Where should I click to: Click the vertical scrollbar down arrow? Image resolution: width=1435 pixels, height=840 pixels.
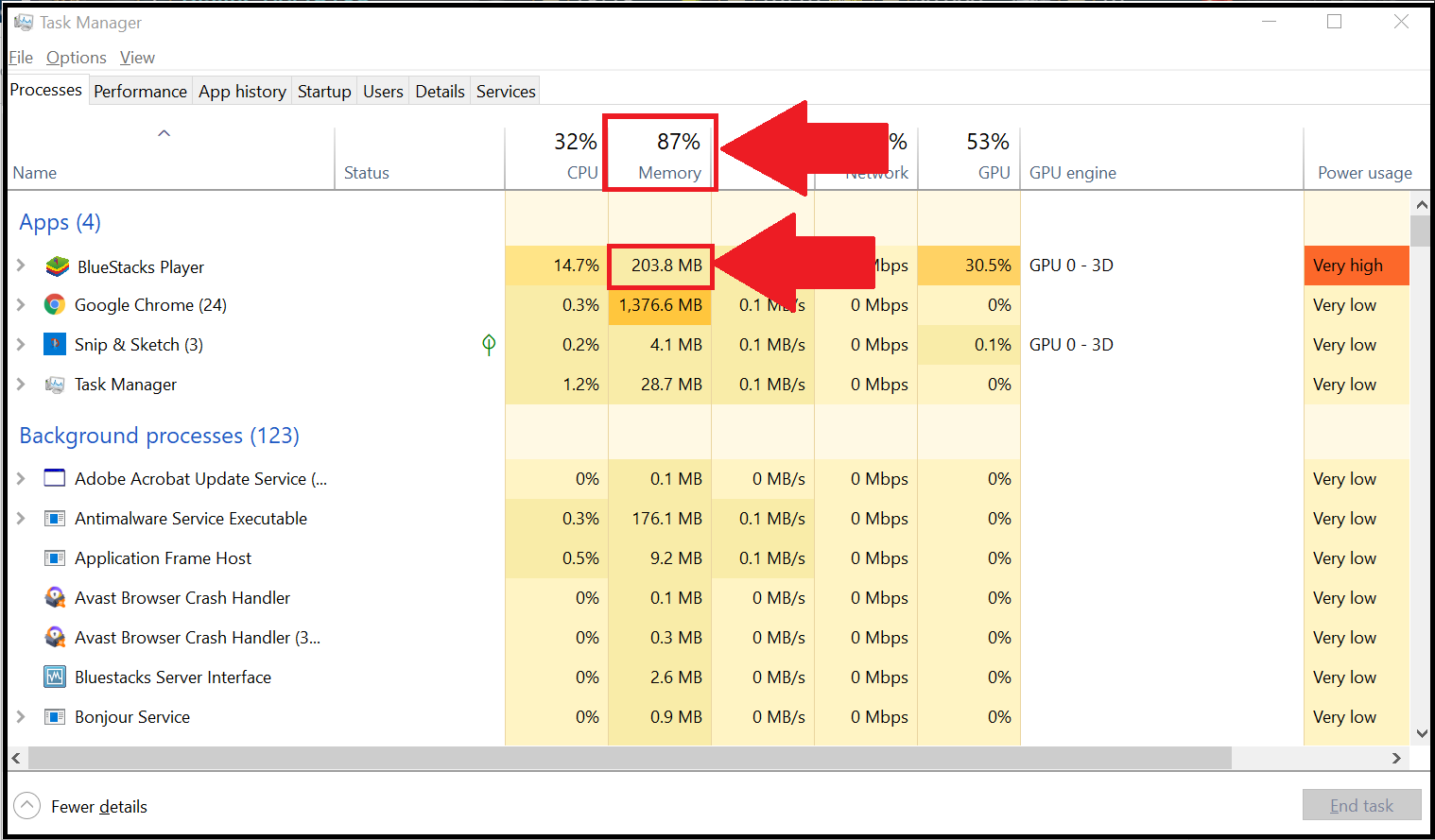point(1421,733)
